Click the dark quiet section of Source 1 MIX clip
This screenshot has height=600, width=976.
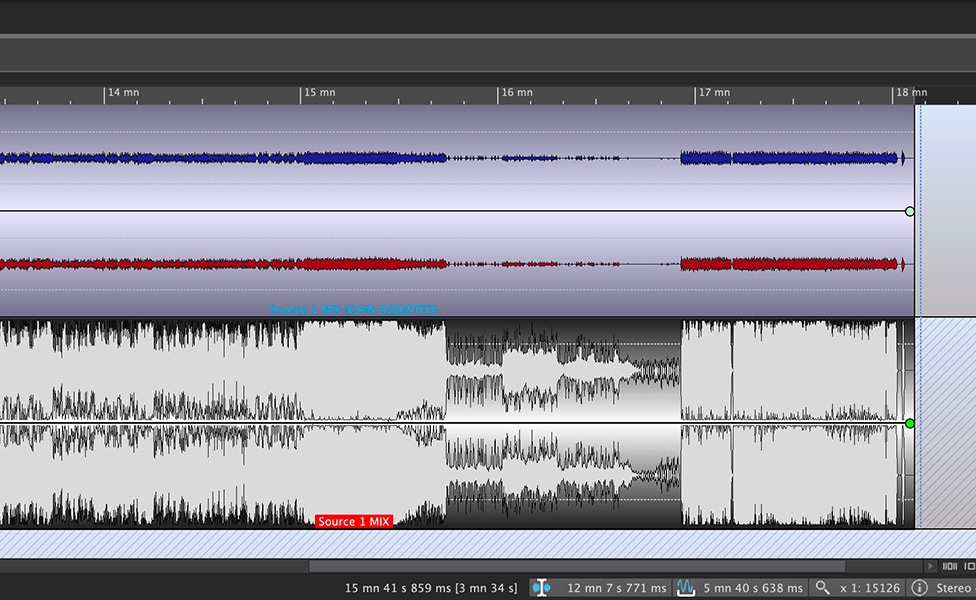[x=563, y=423]
